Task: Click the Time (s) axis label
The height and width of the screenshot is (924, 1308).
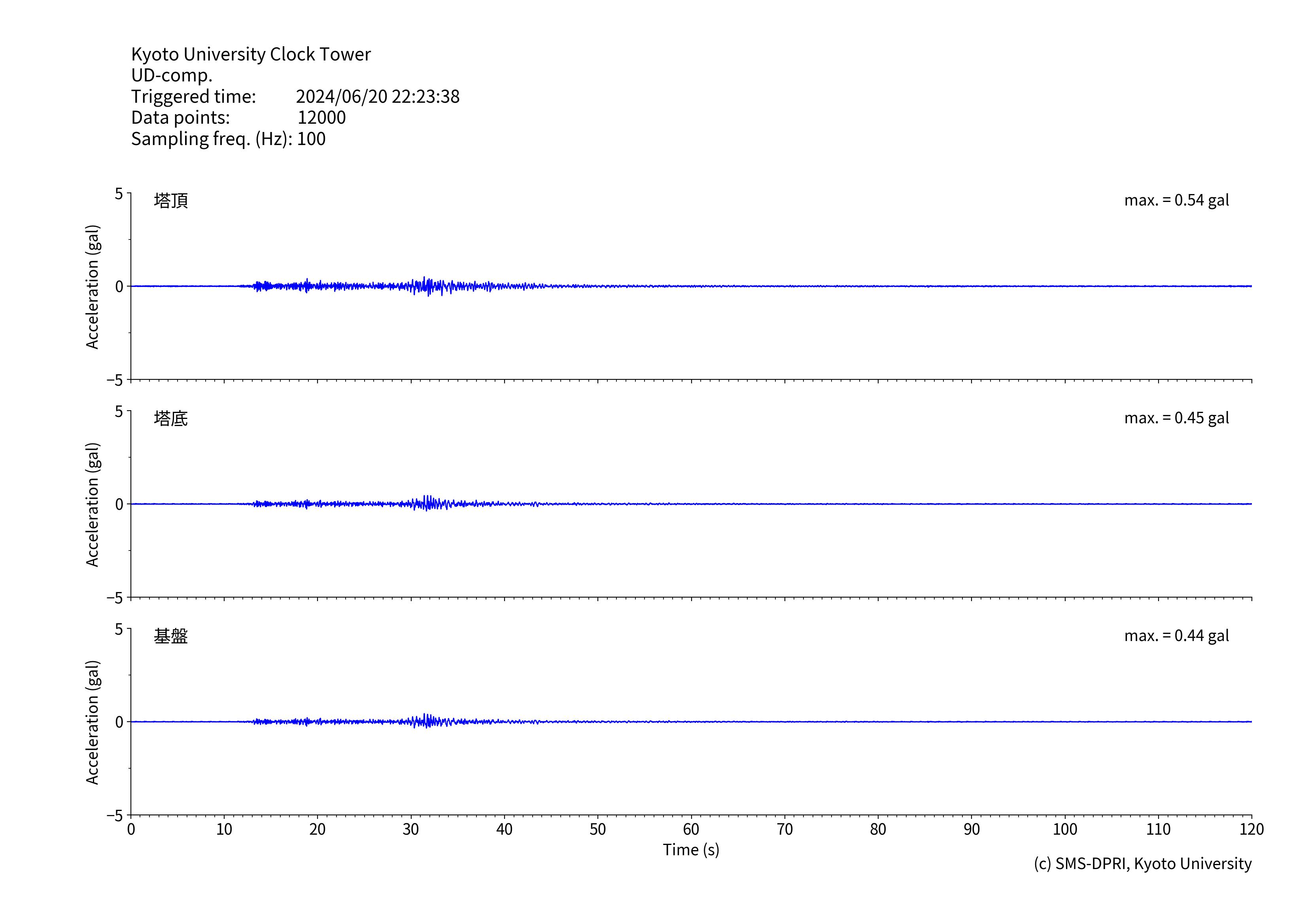Action: pos(690,850)
